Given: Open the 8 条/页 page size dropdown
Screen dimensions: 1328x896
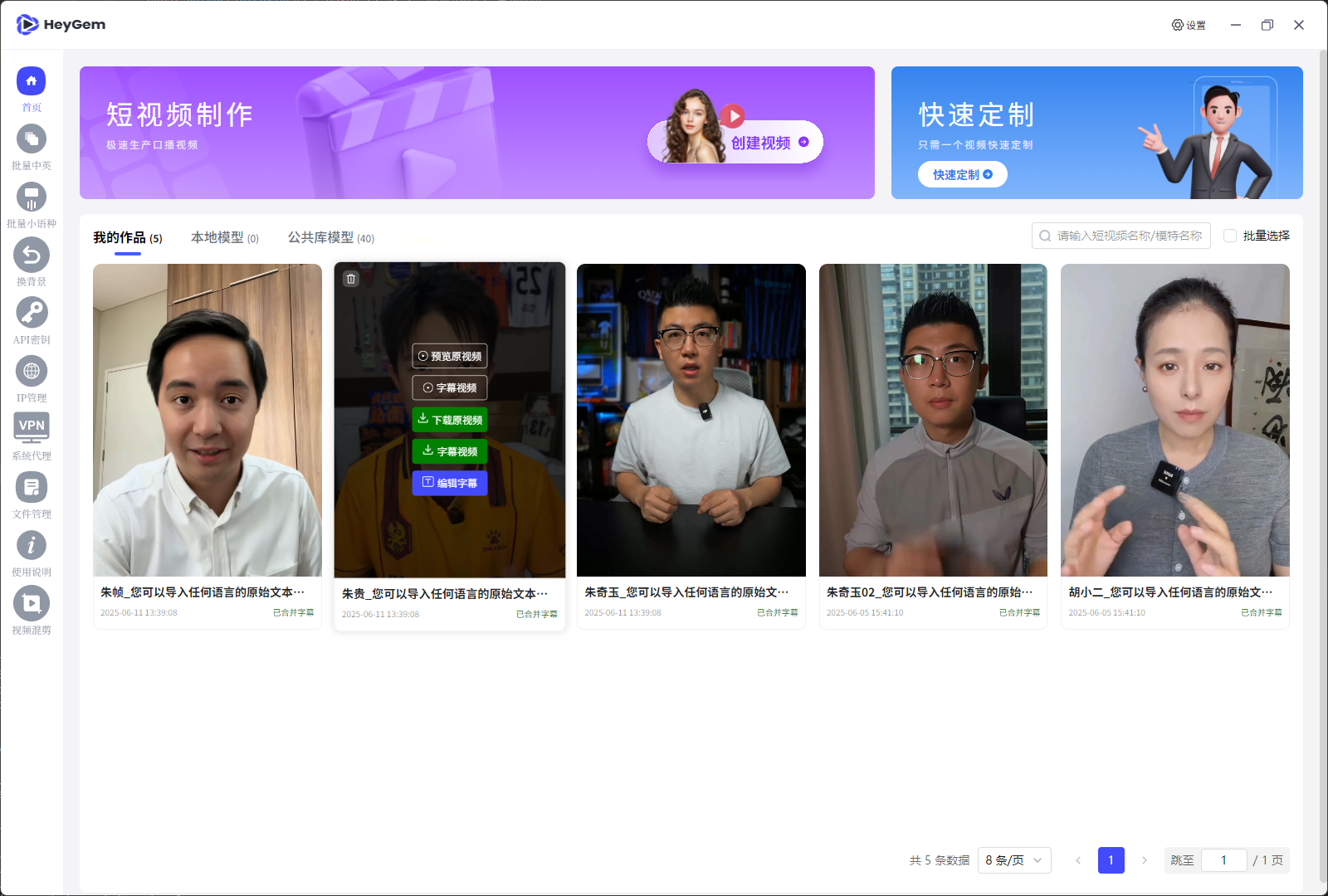Looking at the screenshot, I should point(1014,860).
